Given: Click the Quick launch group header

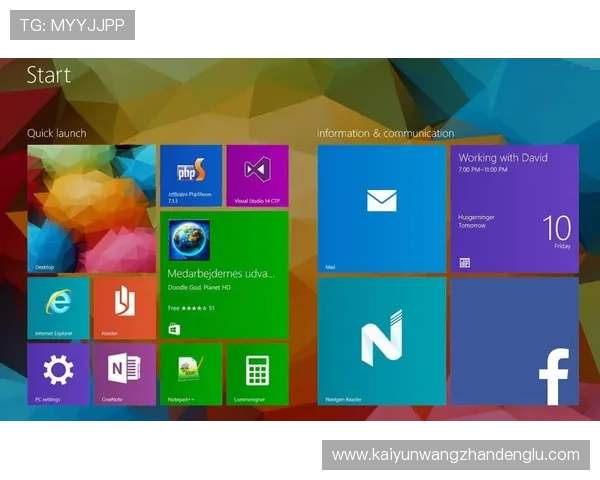Looking at the screenshot, I should point(56,133).
